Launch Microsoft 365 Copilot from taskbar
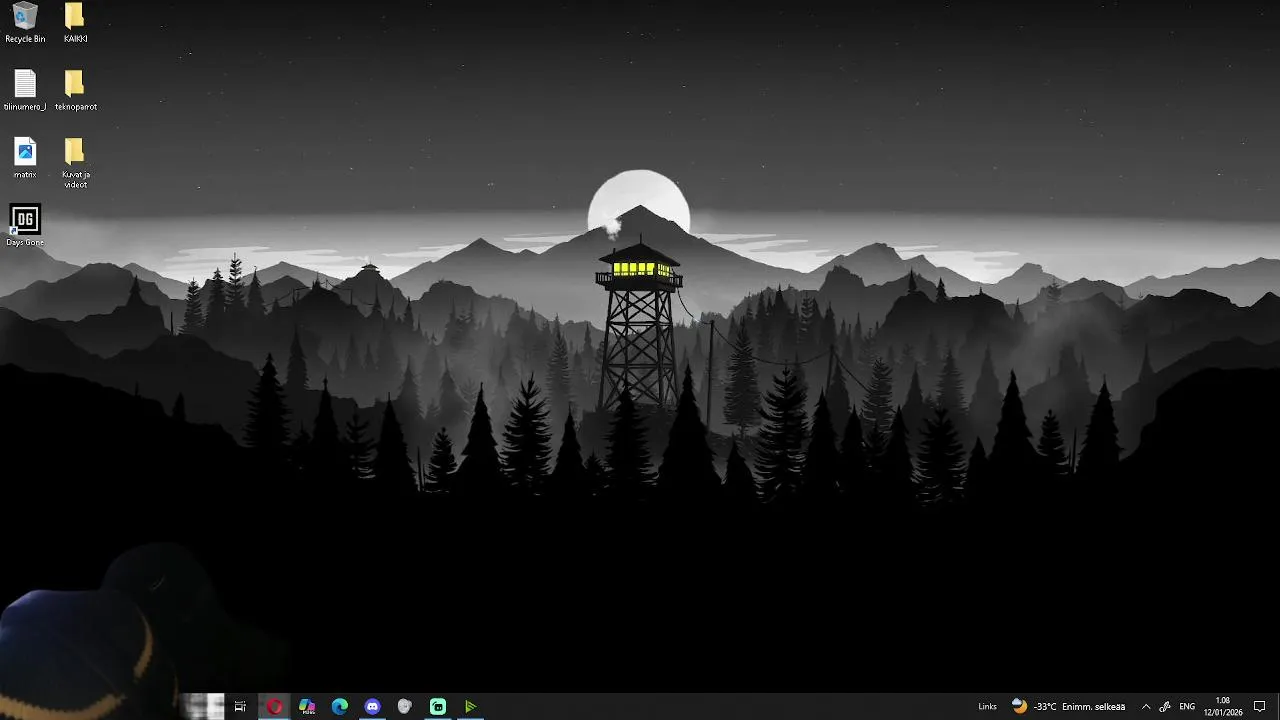The height and width of the screenshot is (720, 1280). (x=307, y=707)
